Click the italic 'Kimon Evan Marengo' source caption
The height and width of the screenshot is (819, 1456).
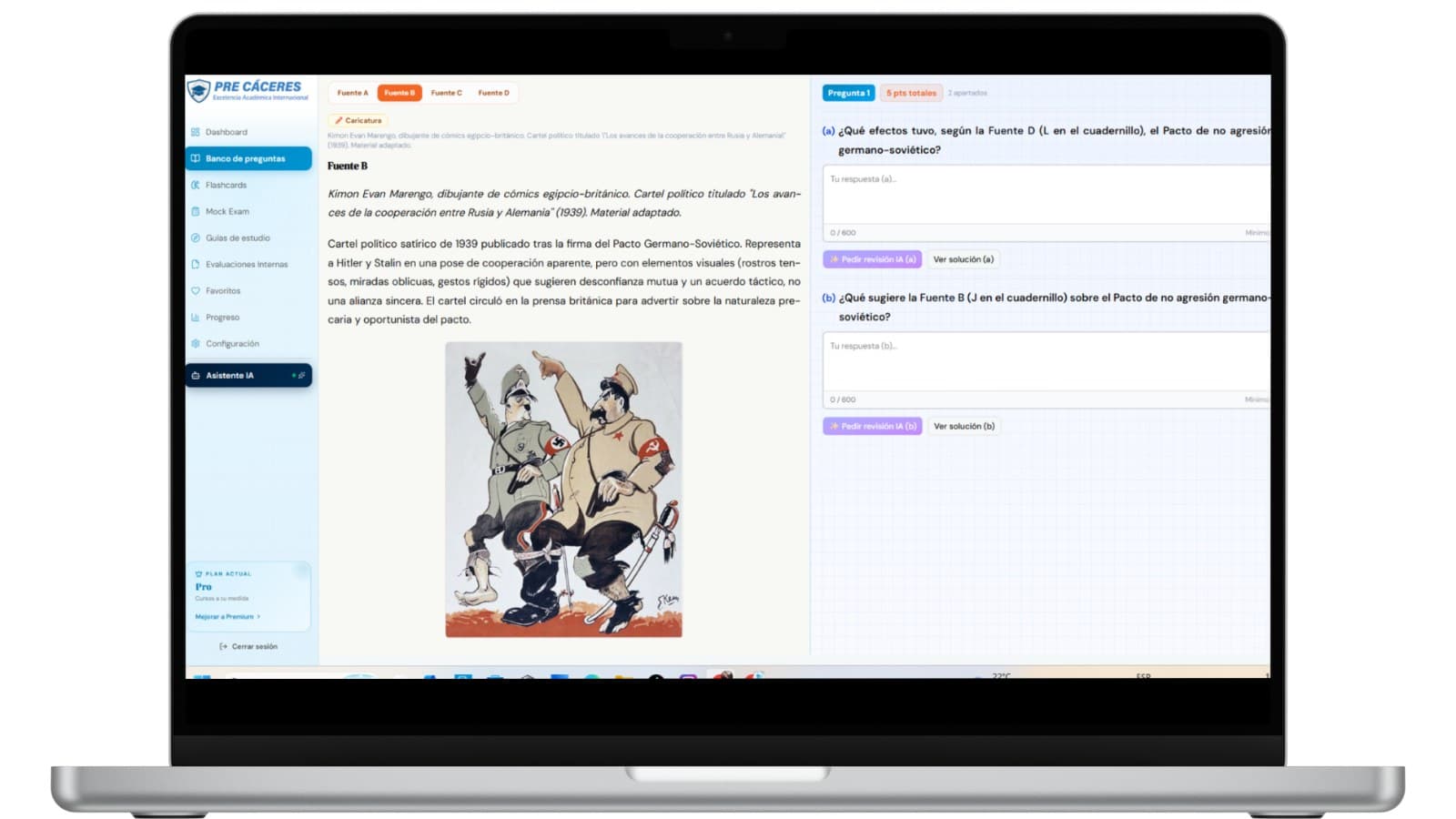click(x=564, y=203)
